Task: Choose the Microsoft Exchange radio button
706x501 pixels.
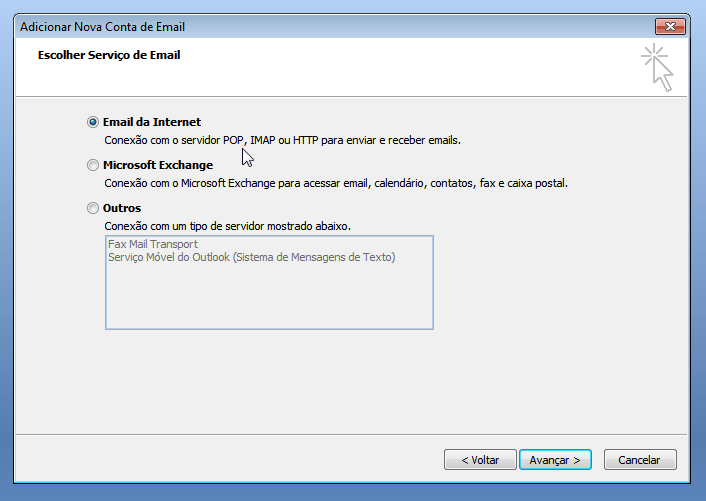Action: (93, 165)
